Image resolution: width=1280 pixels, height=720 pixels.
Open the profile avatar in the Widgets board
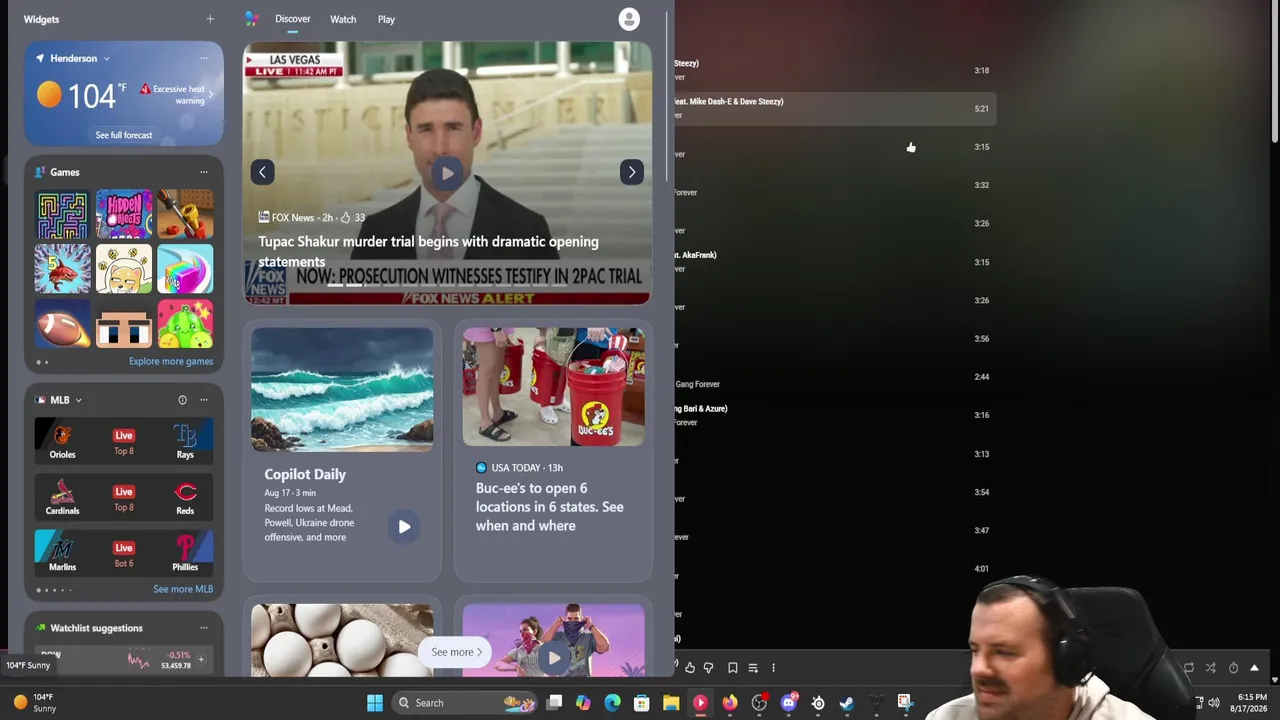pos(629,19)
